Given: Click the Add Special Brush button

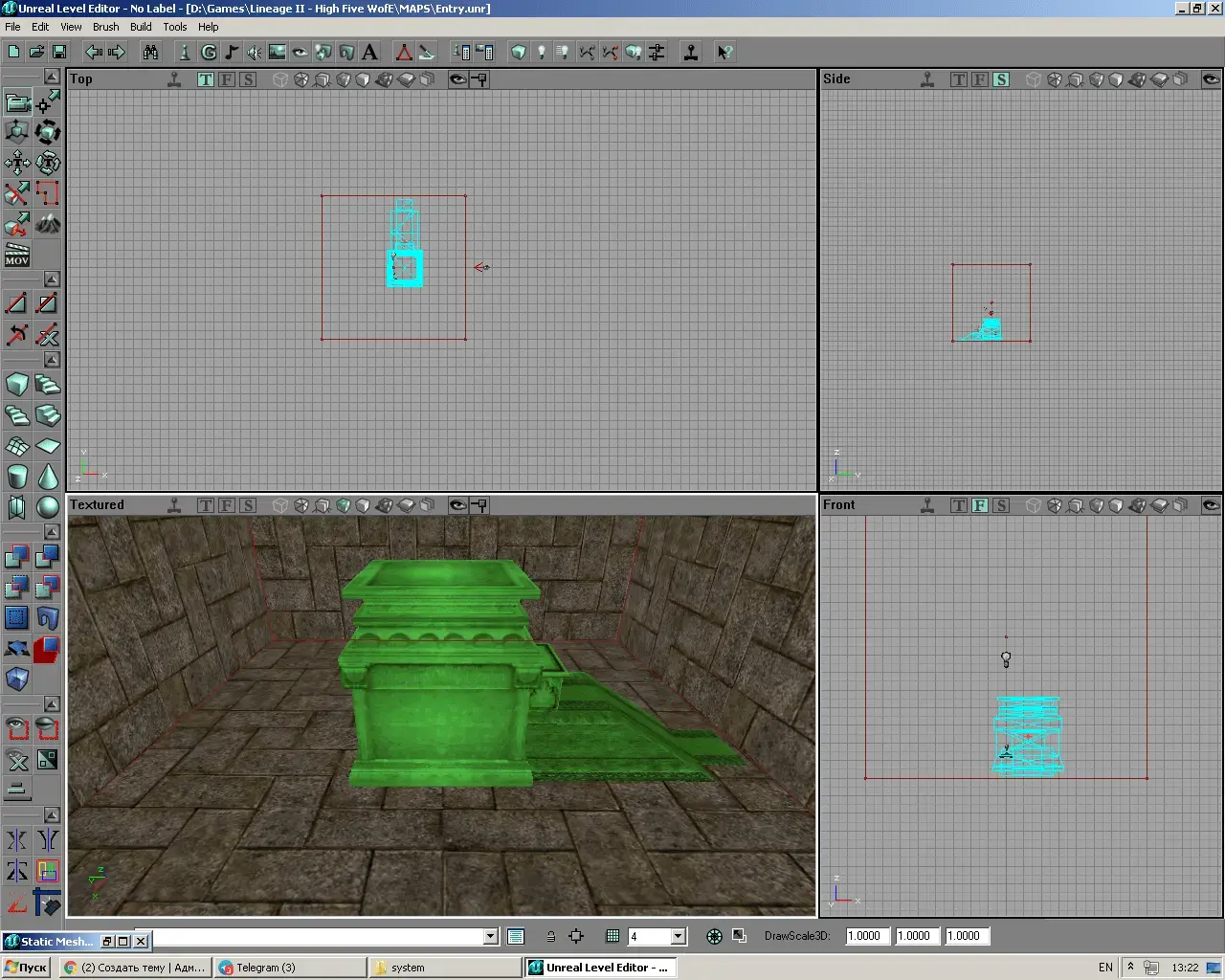Looking at the screenshot, I should tap(17, 617).
